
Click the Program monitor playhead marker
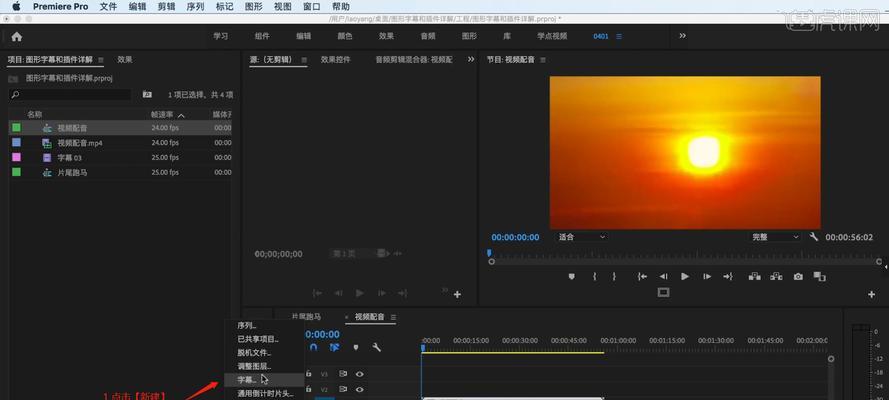pos(489,253)
